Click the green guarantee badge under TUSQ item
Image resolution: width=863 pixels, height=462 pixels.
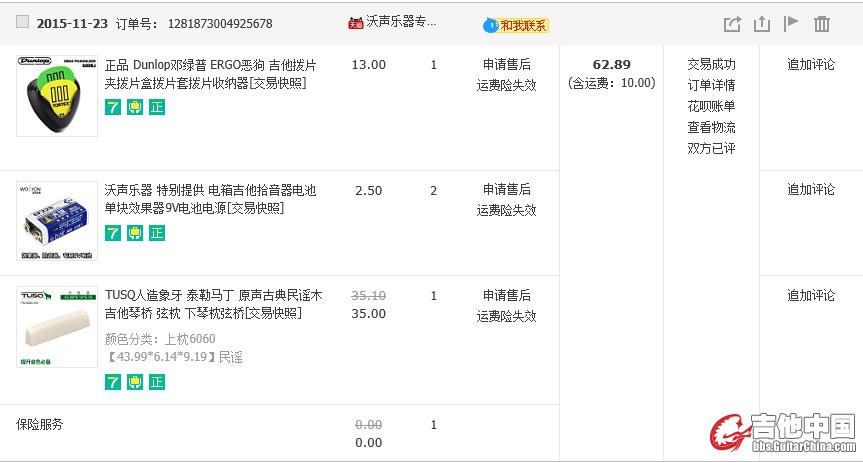135,382
